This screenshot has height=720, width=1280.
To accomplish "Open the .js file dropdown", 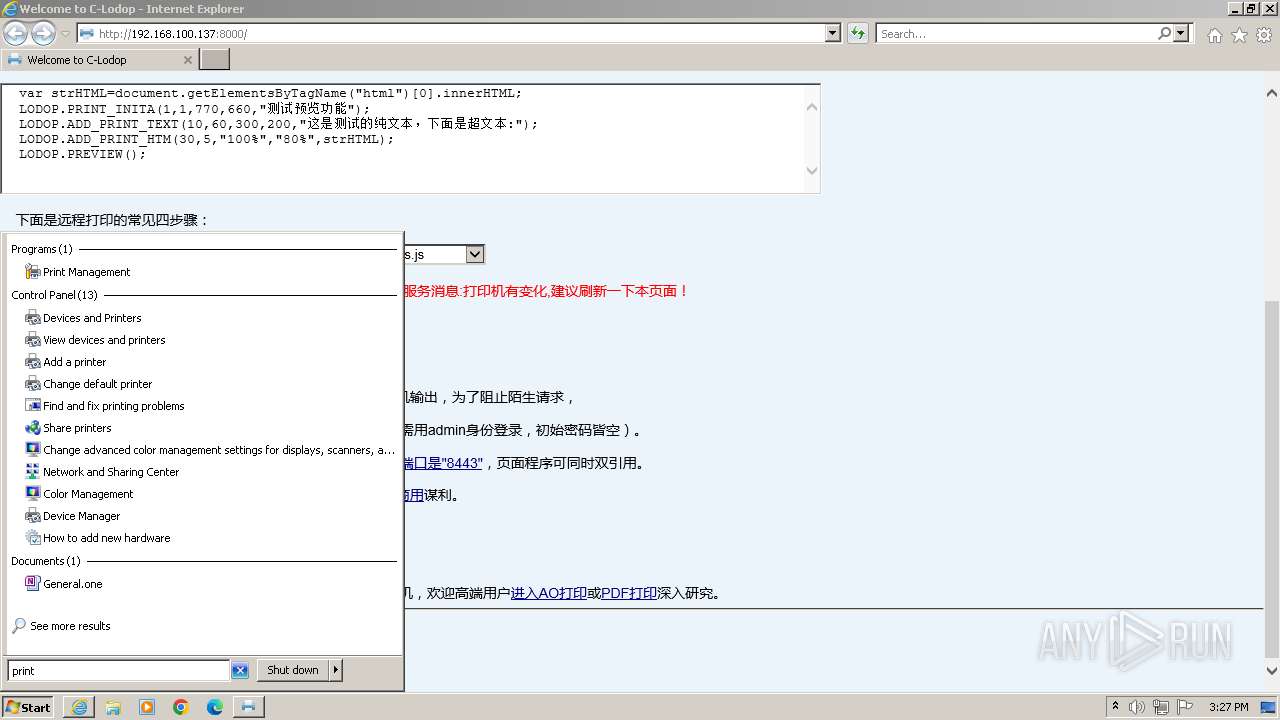I will coord(475,254).
